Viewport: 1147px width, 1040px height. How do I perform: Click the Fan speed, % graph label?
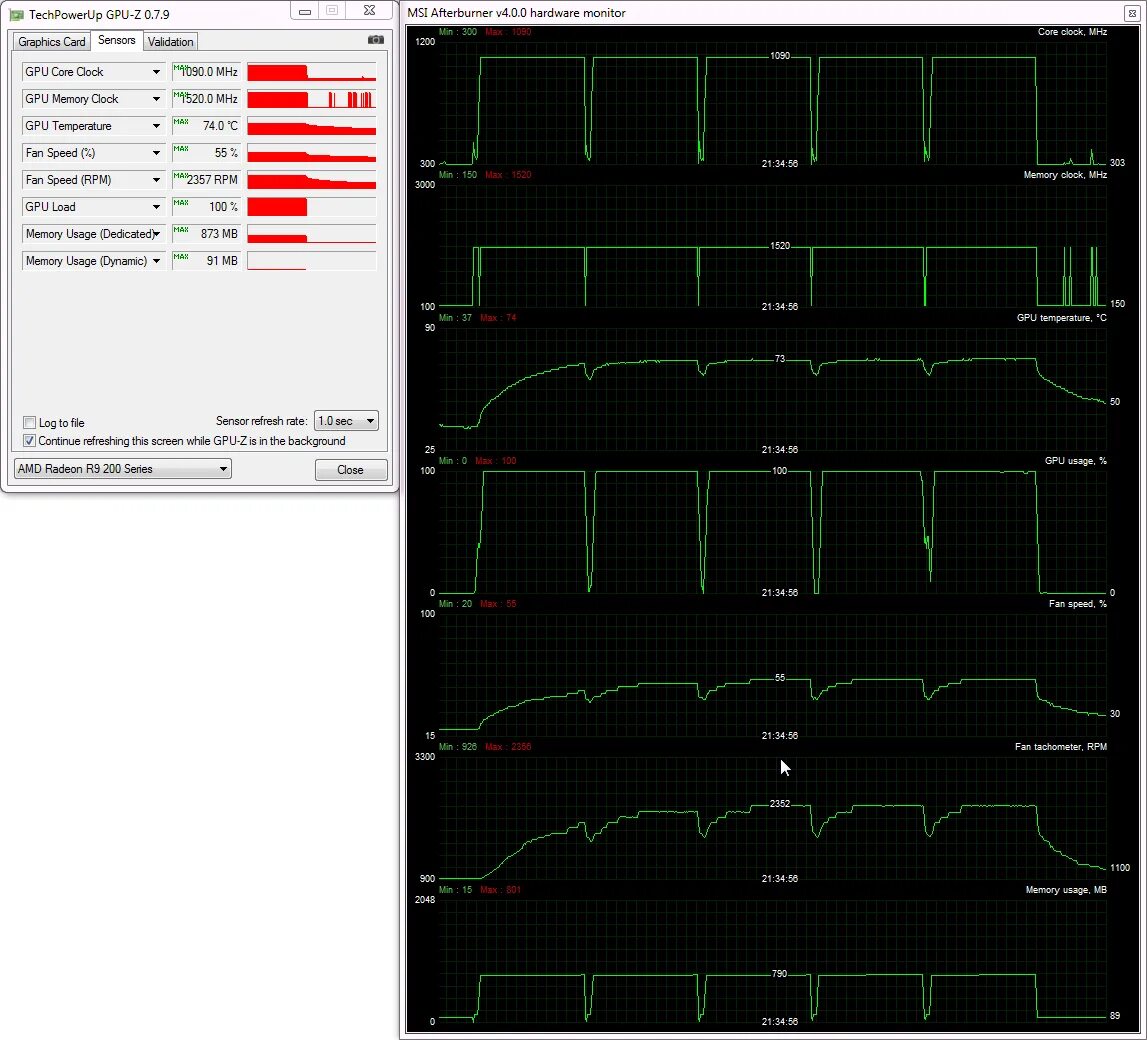pyautogui.click(x=1078, y=603)
